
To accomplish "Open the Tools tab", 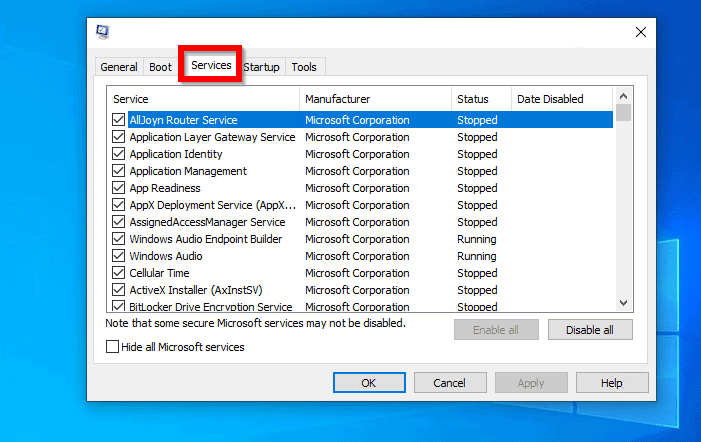I will [304, 67].
